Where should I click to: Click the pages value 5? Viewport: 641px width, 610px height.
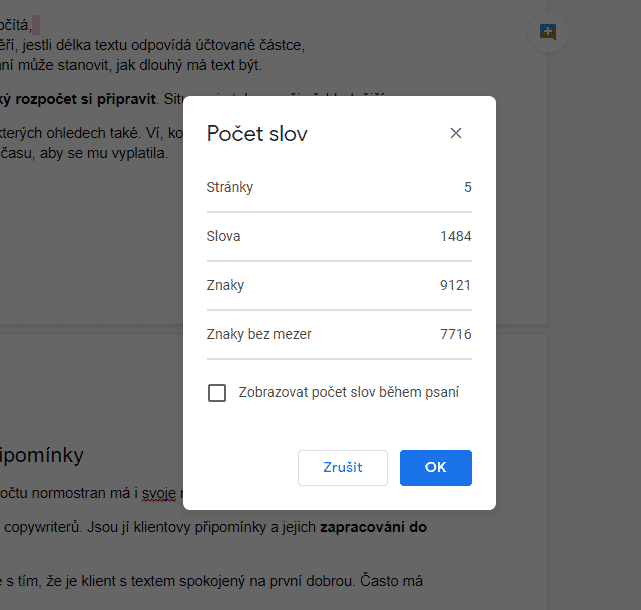coord(468,187)
